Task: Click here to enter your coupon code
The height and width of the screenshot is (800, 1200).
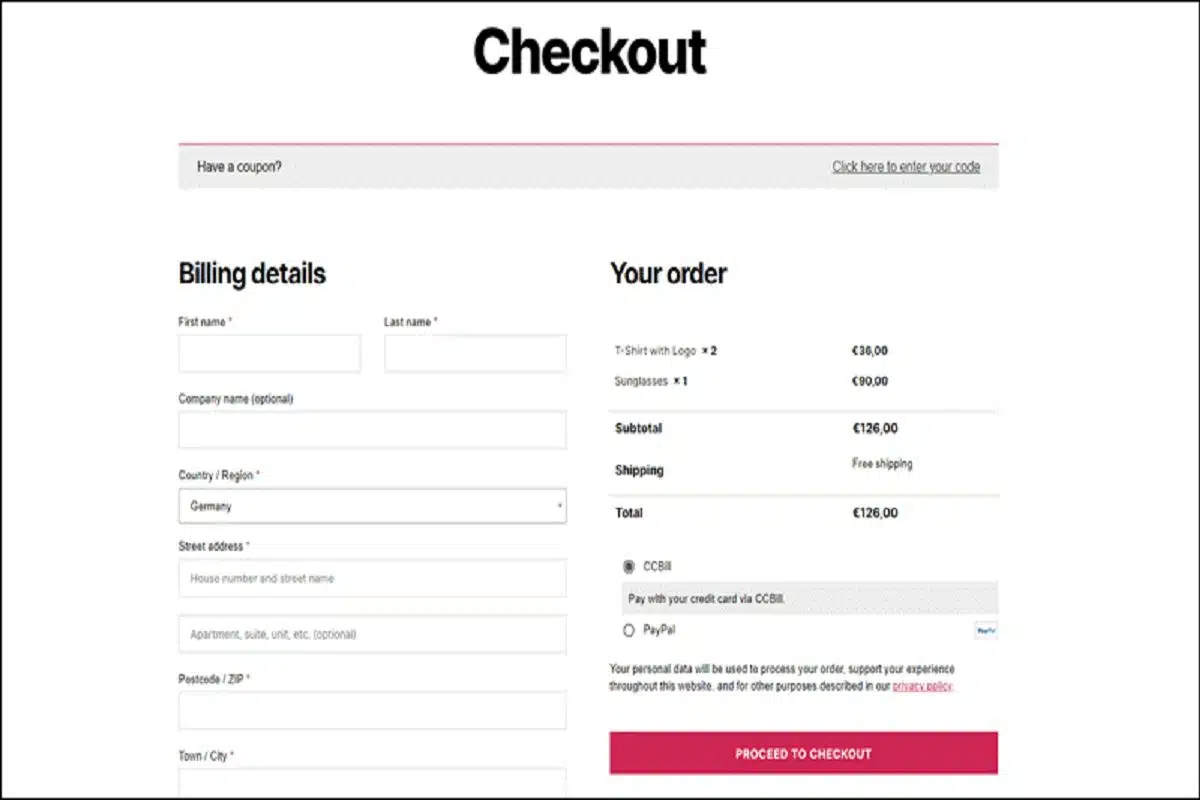Action: point(908,167)
